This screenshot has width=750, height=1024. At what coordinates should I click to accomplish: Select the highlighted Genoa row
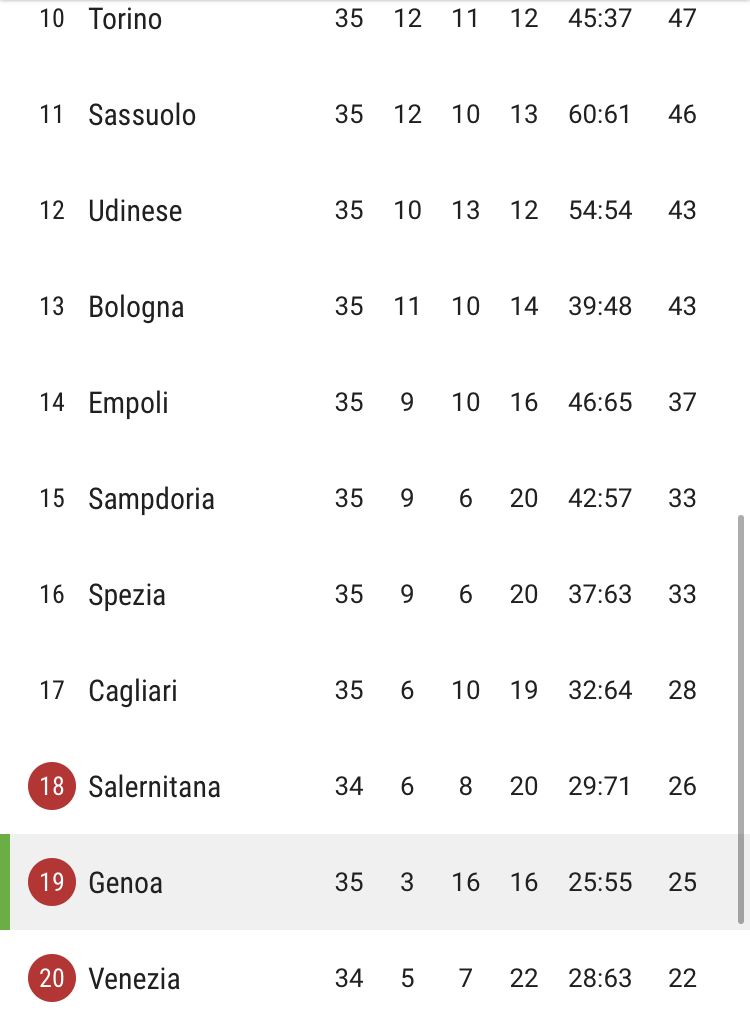point(375,882)
